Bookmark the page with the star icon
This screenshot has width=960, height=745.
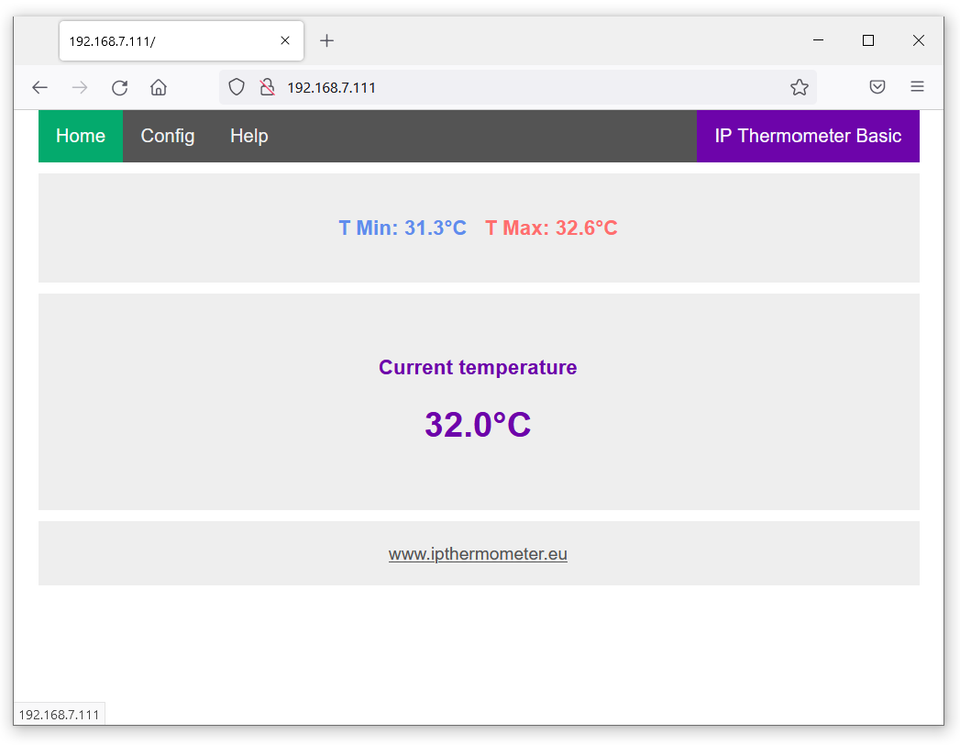[x=799, y=87]
